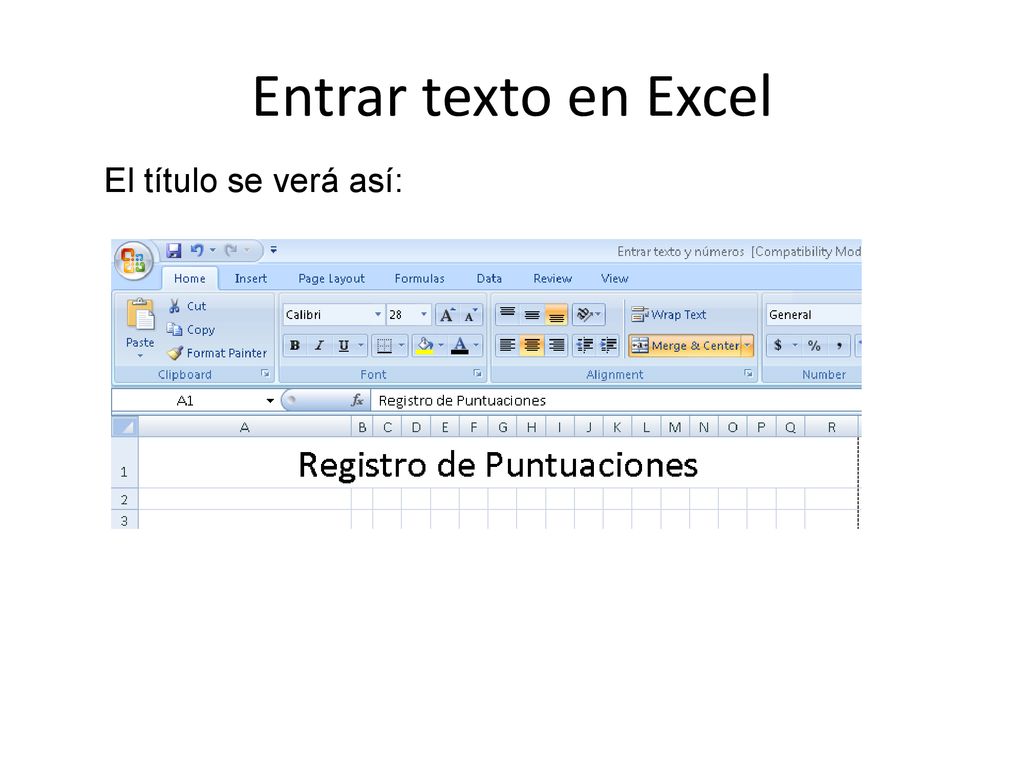
Task: Decrease font size with Shrink Font
Action: [471, 315]
